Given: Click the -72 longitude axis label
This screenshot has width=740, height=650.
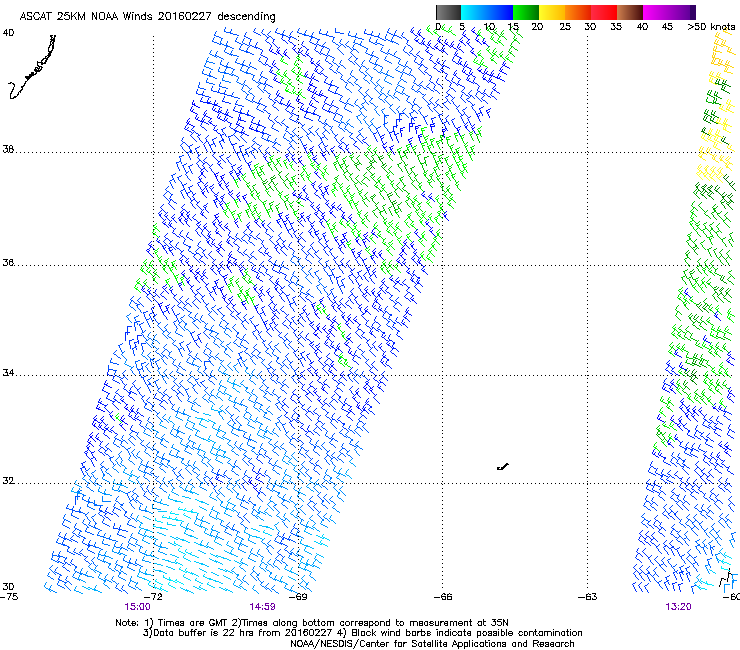Looking at the screenshot, I should (x=153, y=597).
